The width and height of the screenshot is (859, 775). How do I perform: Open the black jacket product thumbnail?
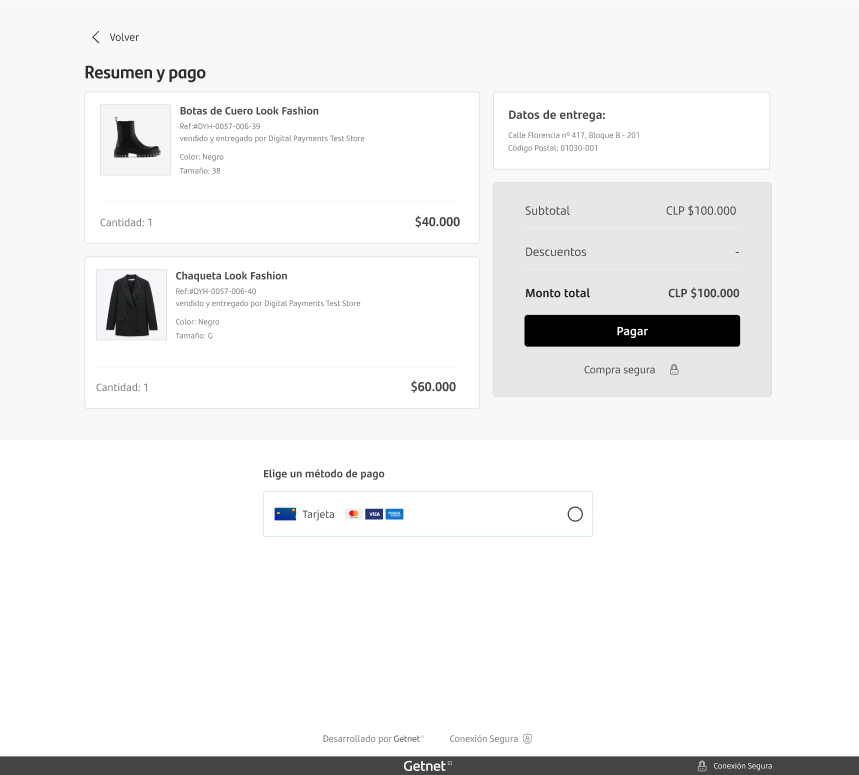coord(131,305)
